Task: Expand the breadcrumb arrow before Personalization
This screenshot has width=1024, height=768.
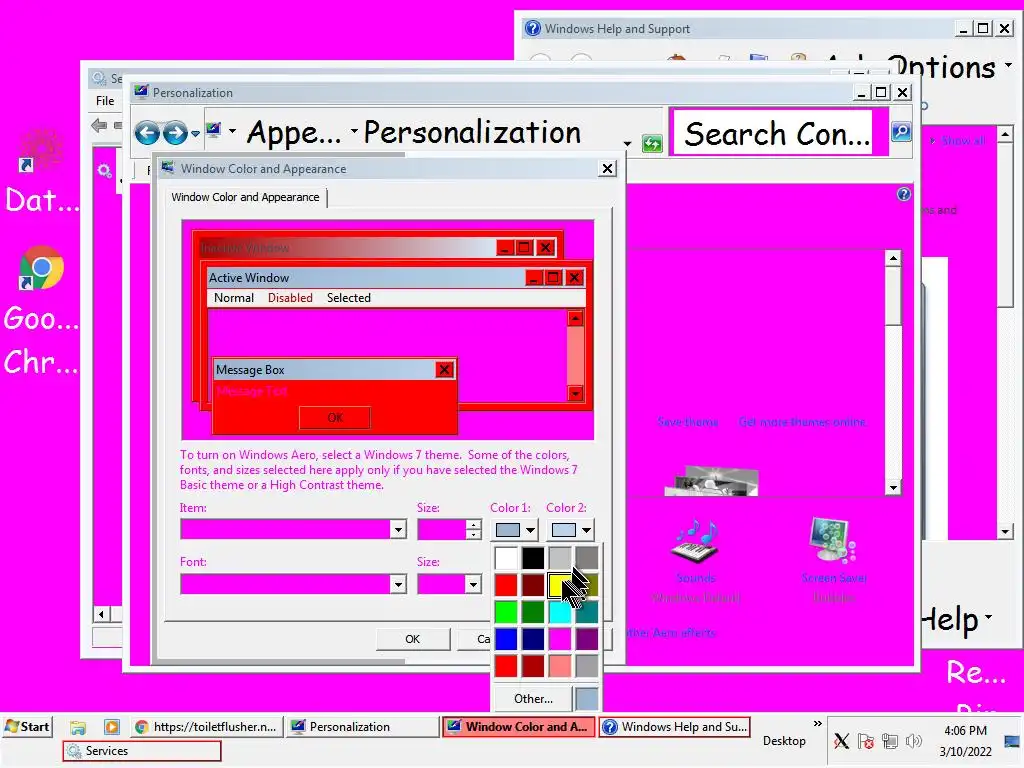Action: coord(355,131)
